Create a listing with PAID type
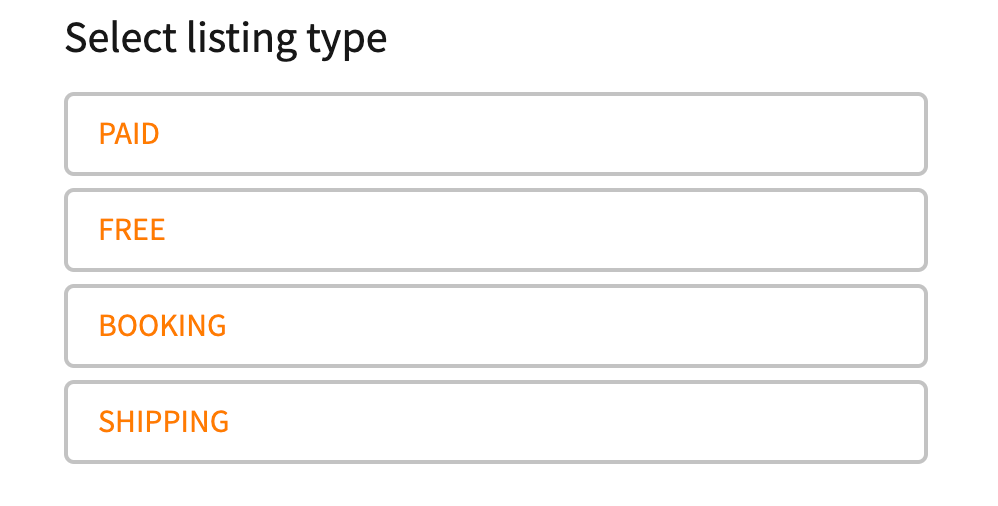The image size is (998, 506). (x=496, y=134)
